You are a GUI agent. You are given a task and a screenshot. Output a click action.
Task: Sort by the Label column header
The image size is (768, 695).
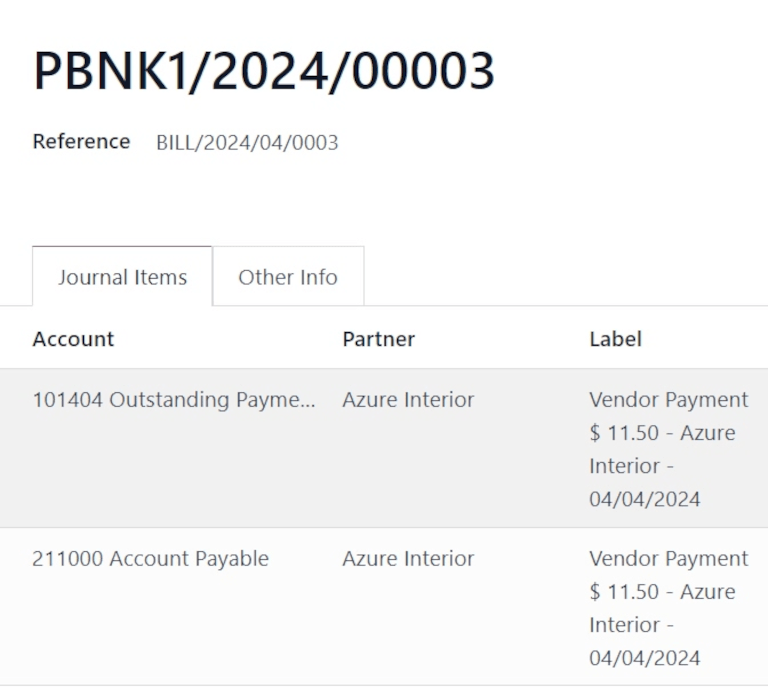click(615, 339)
